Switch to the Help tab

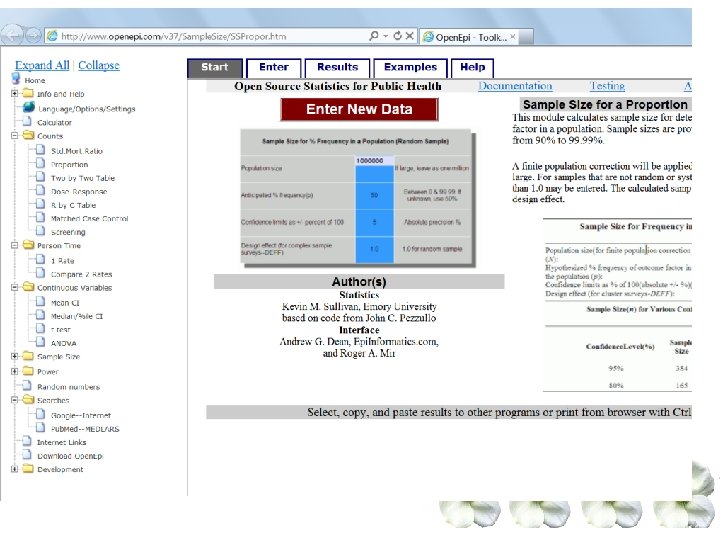click(472, 68)
